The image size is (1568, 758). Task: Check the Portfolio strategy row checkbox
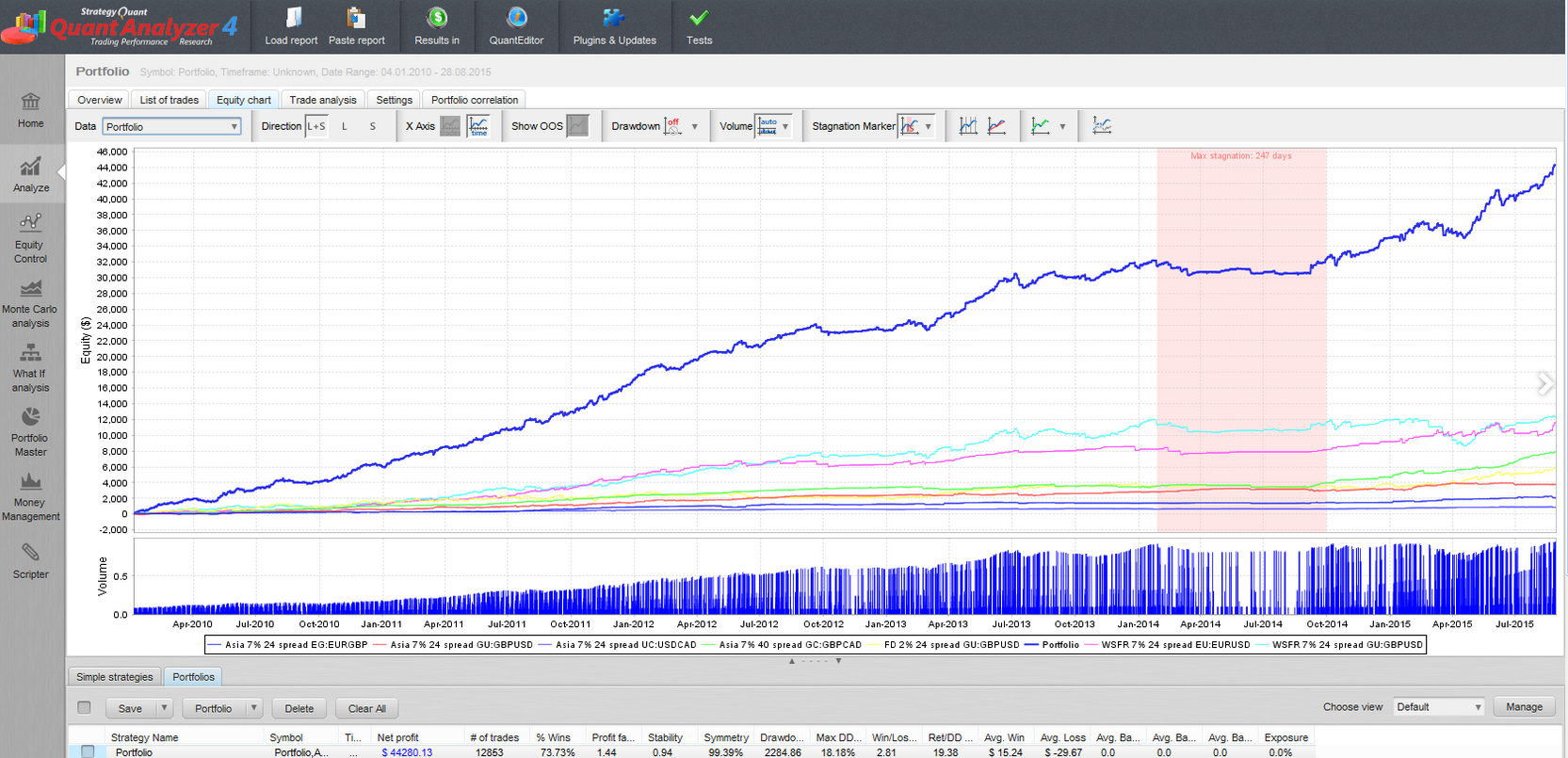[88, 751]
